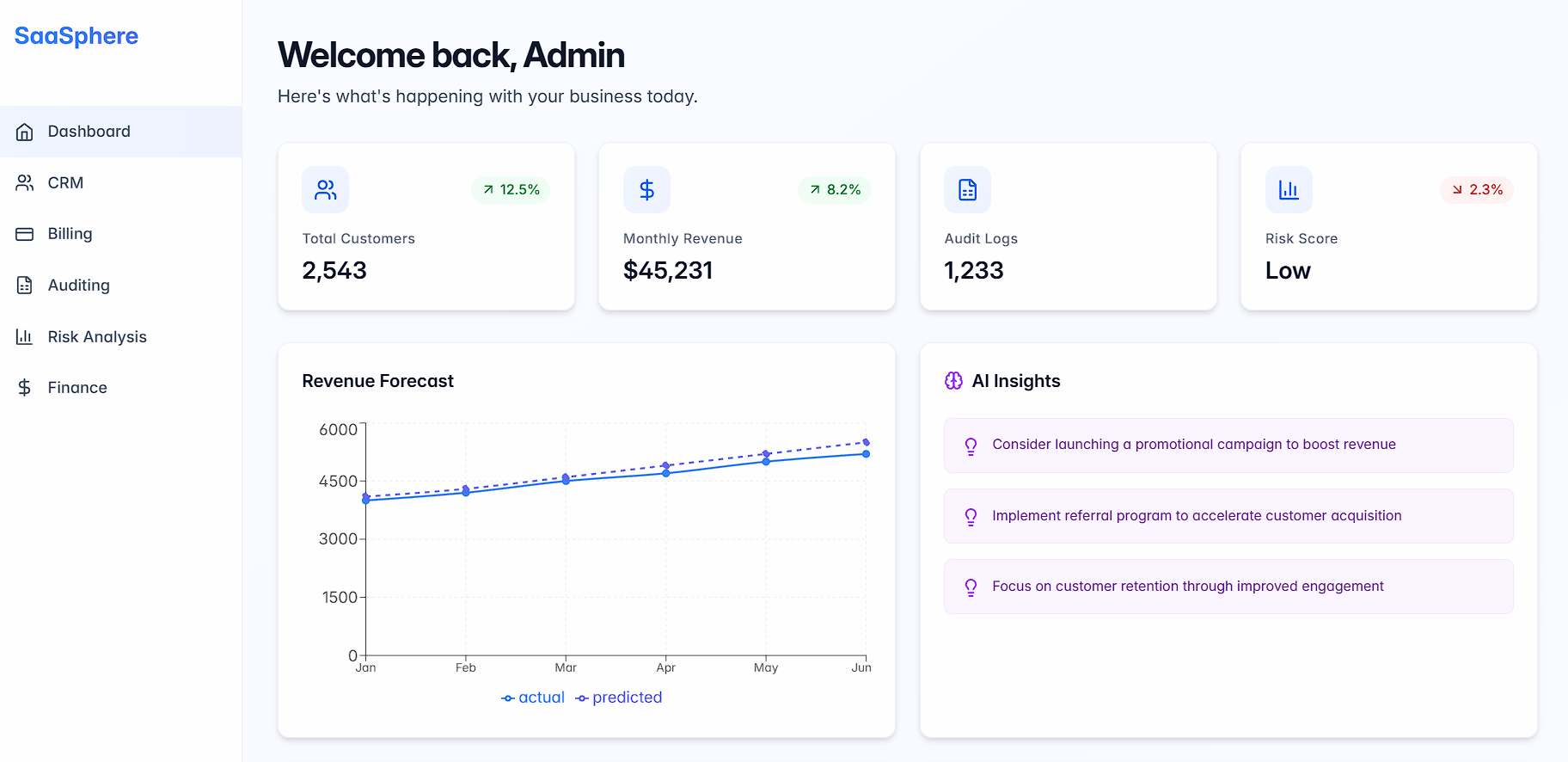Click the Audit Logs file icon

point(968,190)
